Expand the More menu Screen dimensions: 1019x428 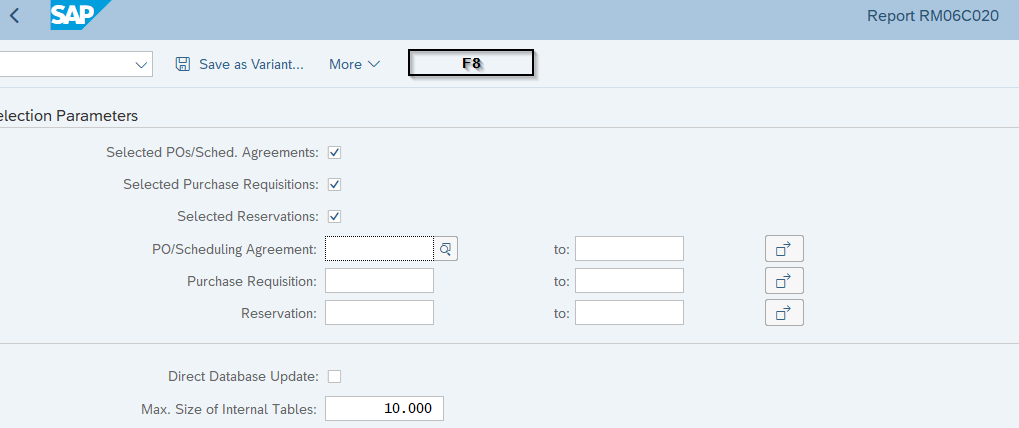tap(355, 64)
